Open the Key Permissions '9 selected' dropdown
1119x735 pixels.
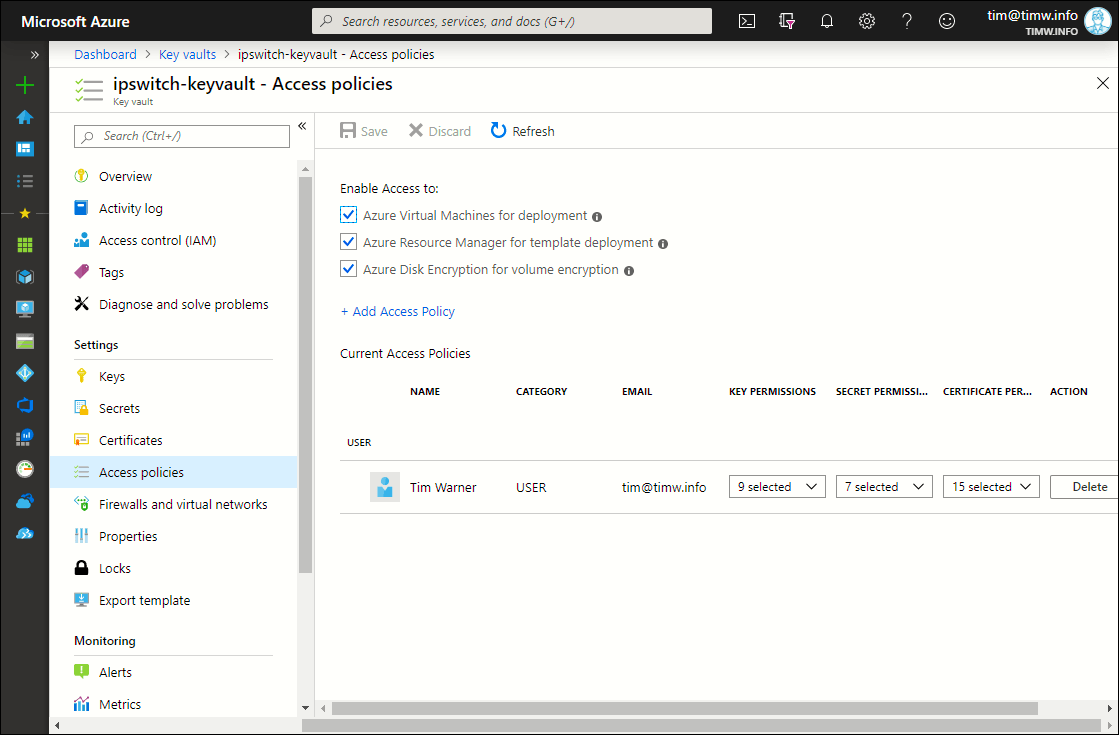(x=777, y=487)
